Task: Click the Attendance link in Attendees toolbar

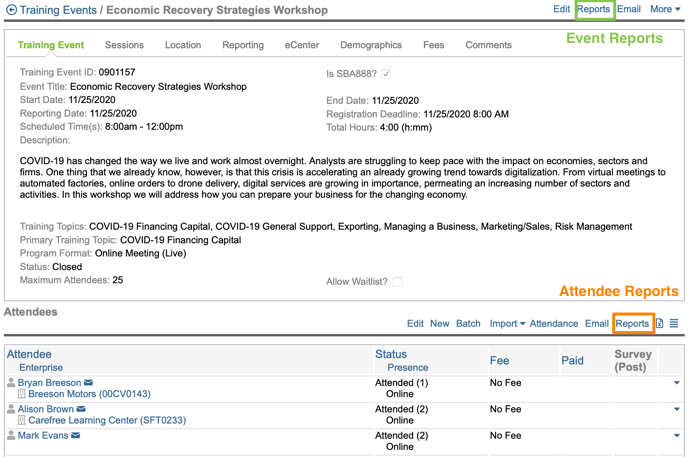Action: pyautogui.click(x=554, y=324)
